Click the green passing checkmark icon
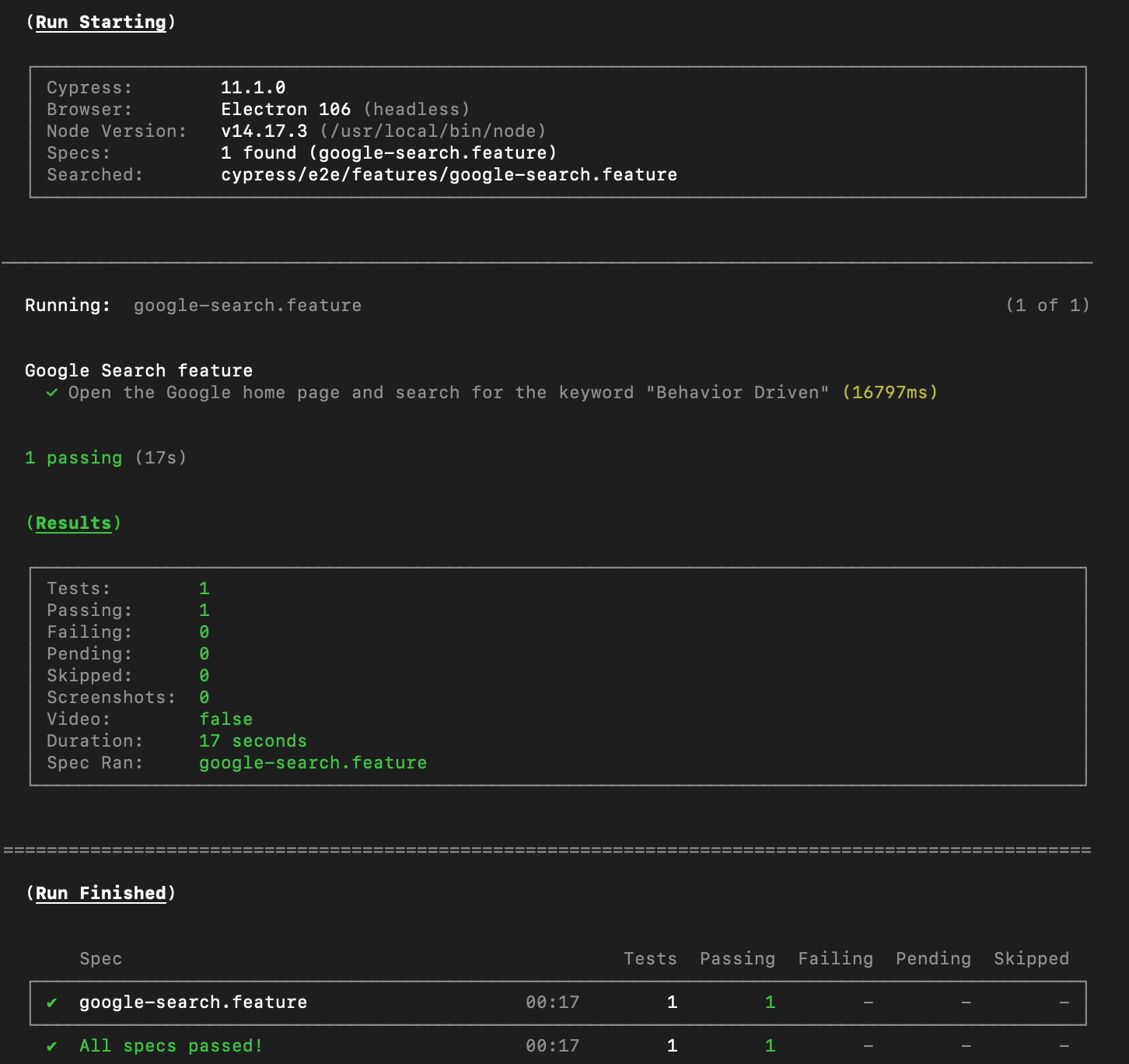 (x=53, y=393)
